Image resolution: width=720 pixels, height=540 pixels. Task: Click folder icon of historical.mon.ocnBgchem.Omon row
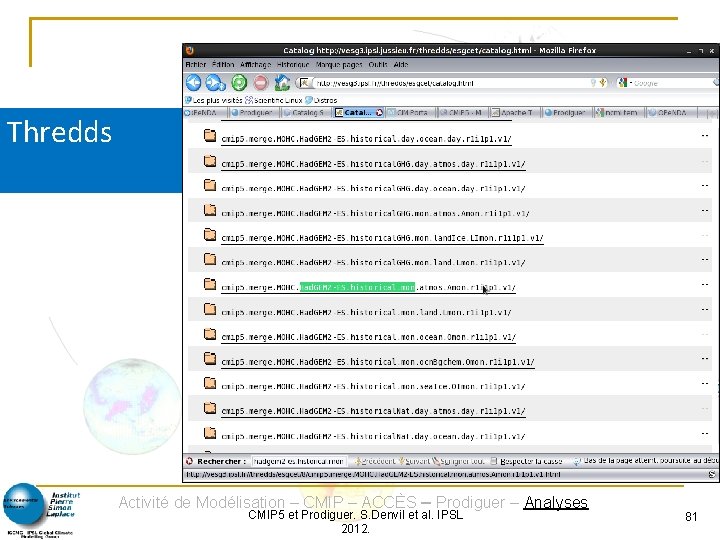pos(210,359)
